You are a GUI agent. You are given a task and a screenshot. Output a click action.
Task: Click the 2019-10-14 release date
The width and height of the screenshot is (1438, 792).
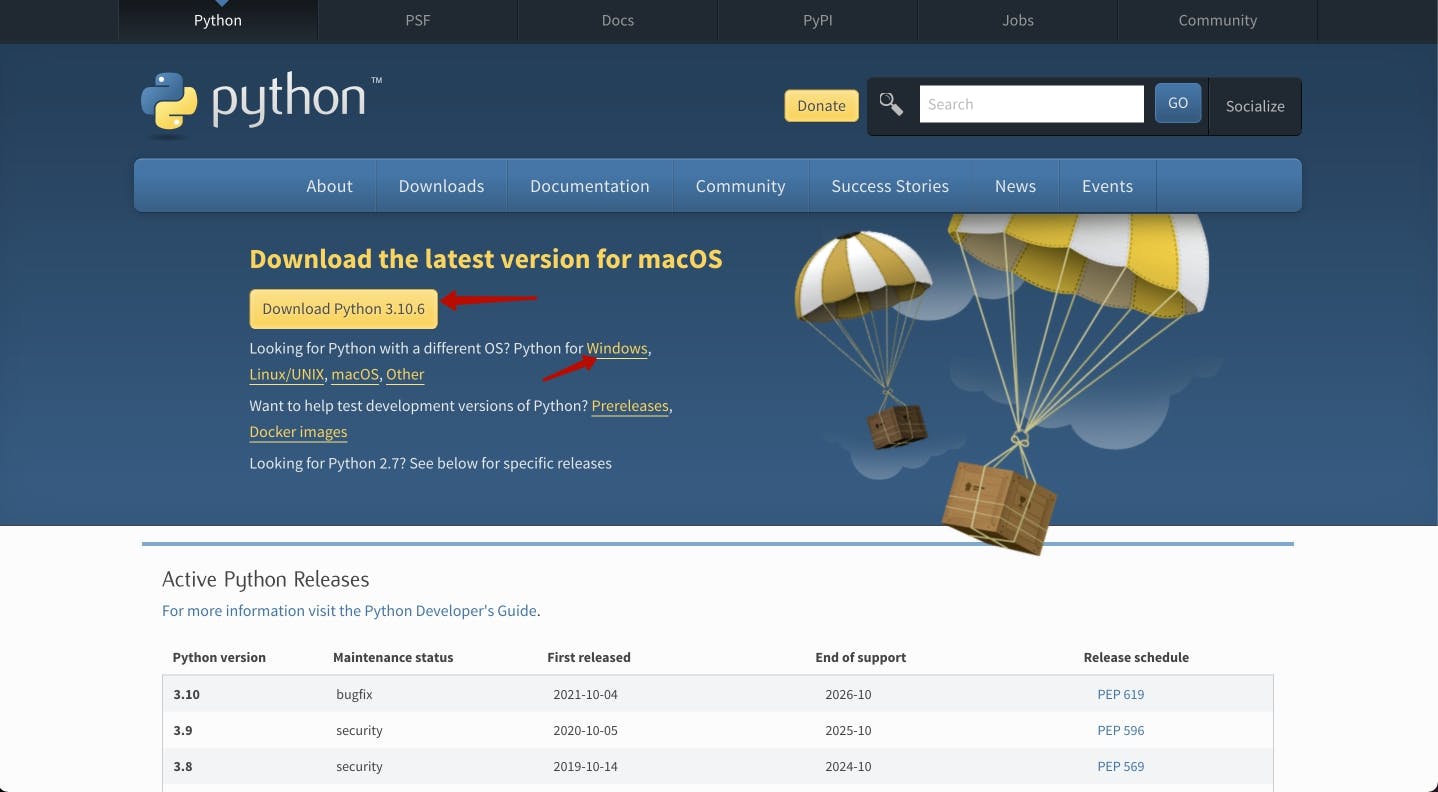tap(585, 766)
